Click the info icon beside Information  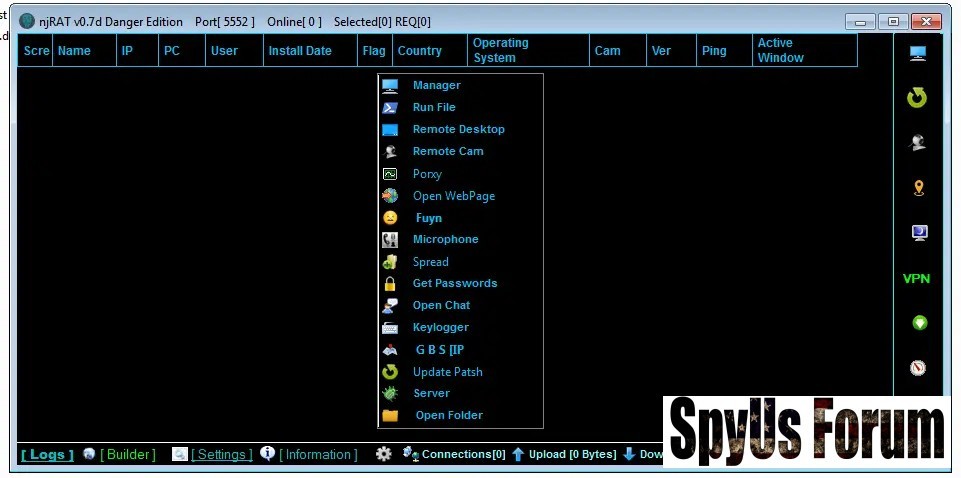pyautogui.click(x=267, y=454)
